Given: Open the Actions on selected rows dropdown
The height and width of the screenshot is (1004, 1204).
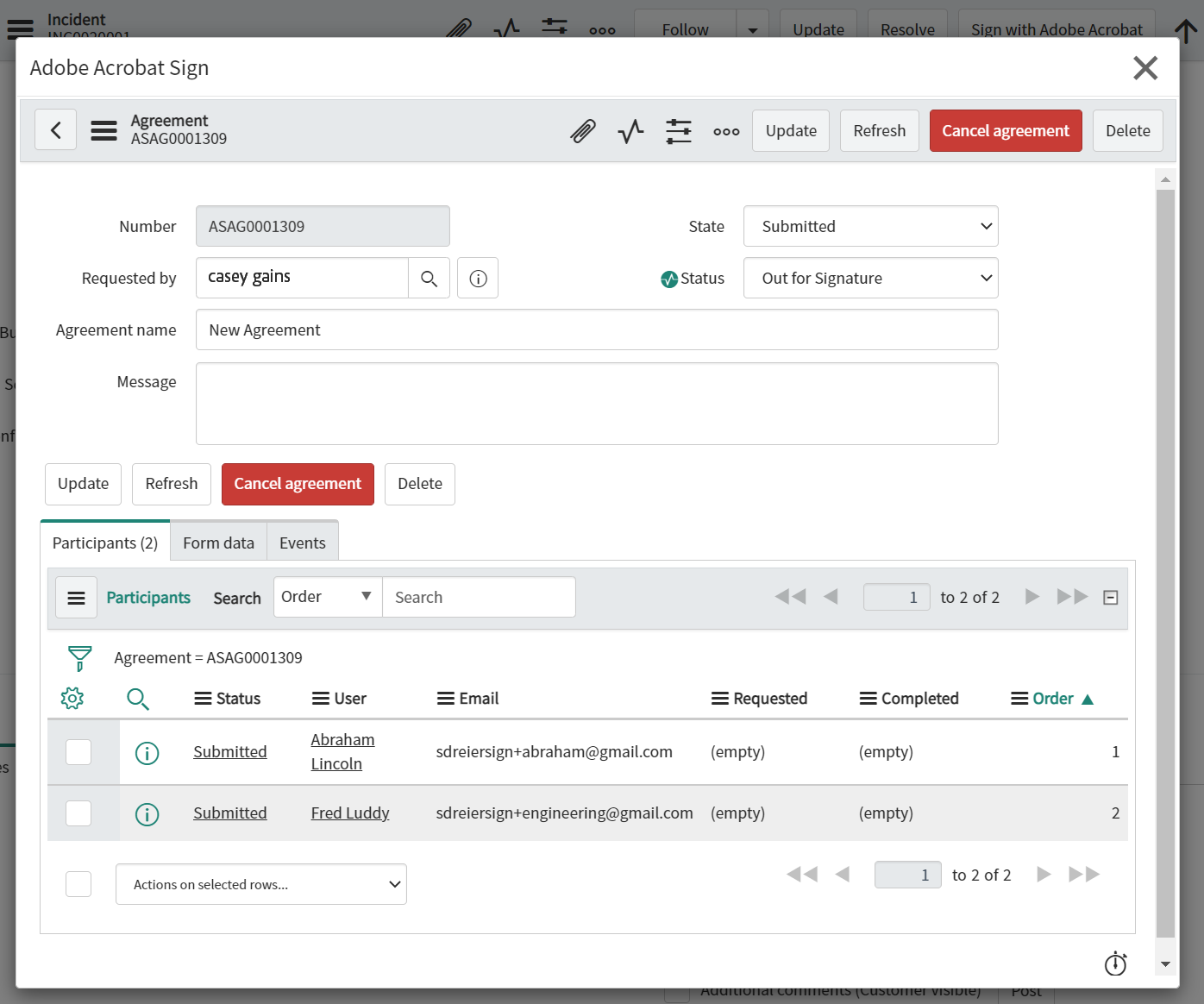Looking at the screenshot, I should tap(260, 883).
